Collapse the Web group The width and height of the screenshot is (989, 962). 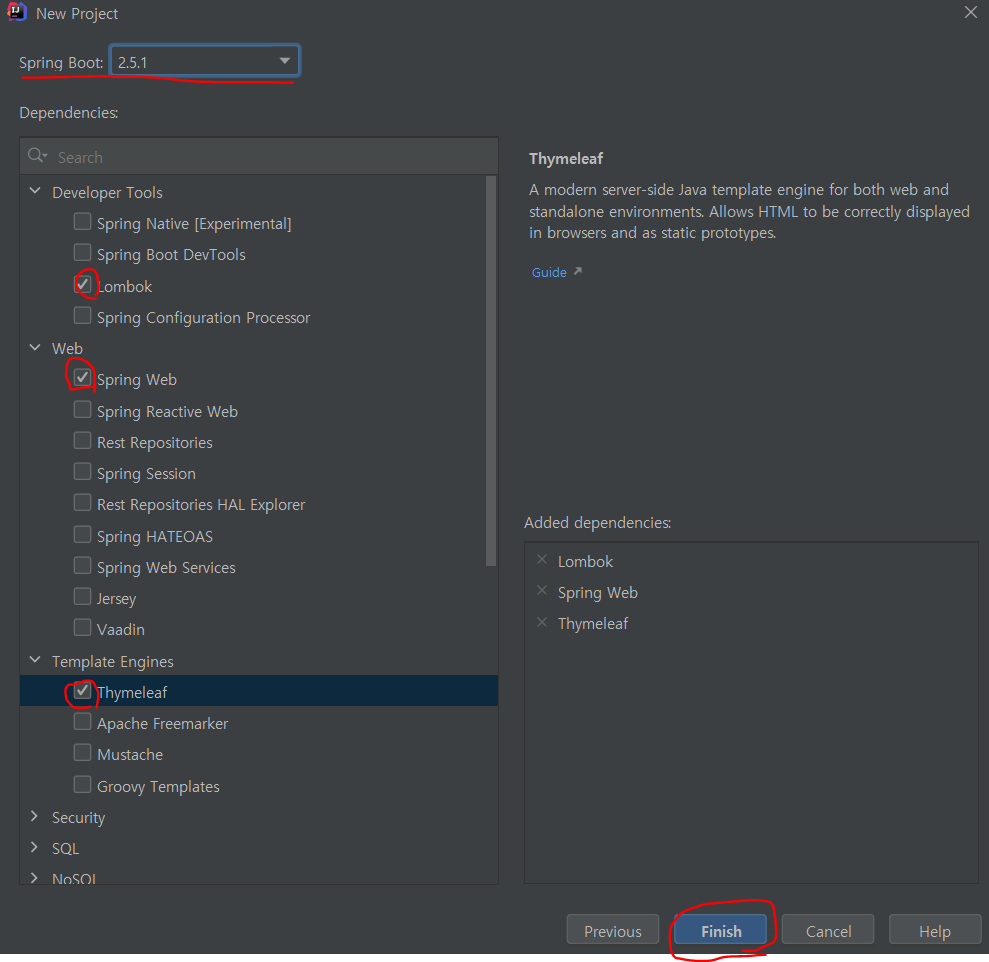(35, 347)
